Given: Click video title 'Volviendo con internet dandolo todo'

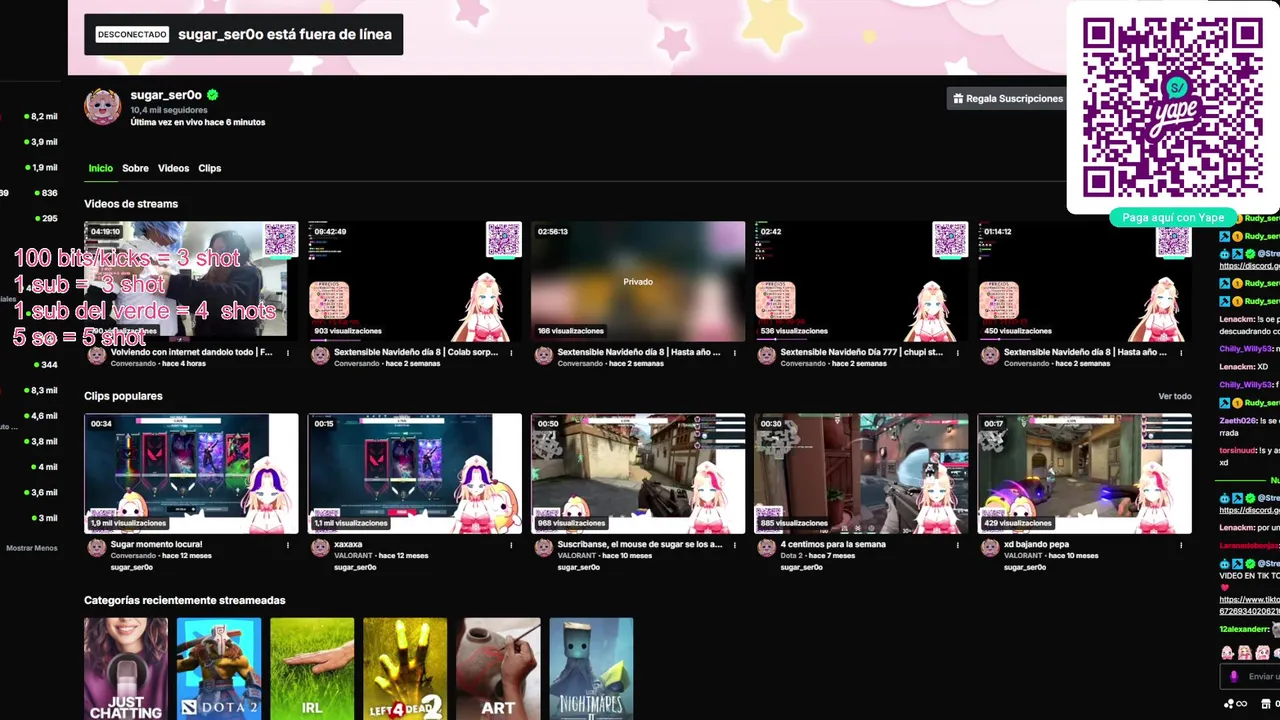Looking at the screenshot, I should click(x=192, y=352).
